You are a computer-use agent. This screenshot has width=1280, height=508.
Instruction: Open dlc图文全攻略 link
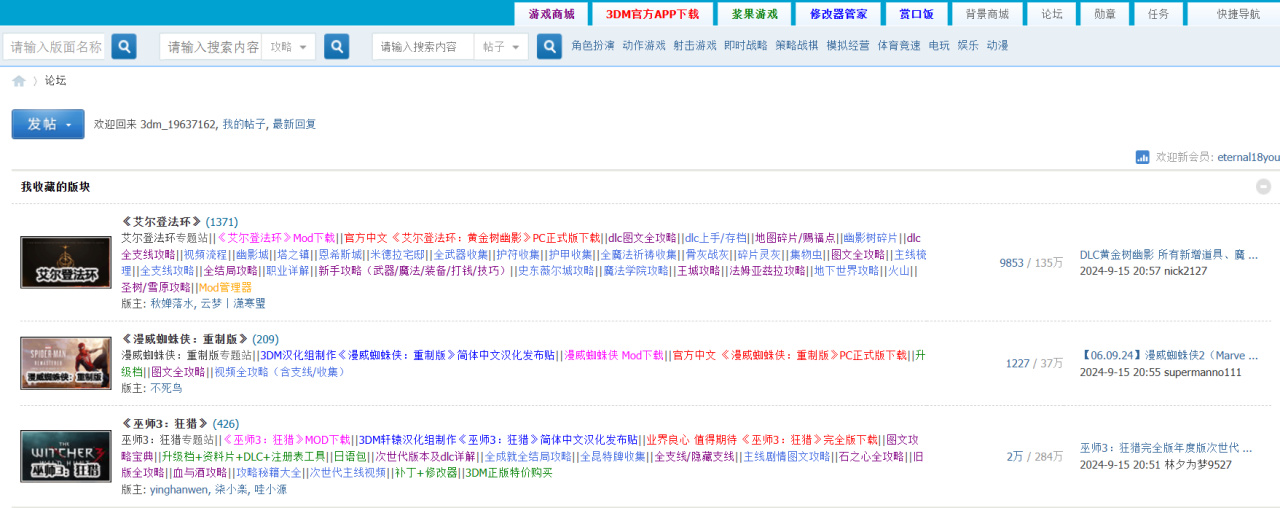(x=642, y=238)
